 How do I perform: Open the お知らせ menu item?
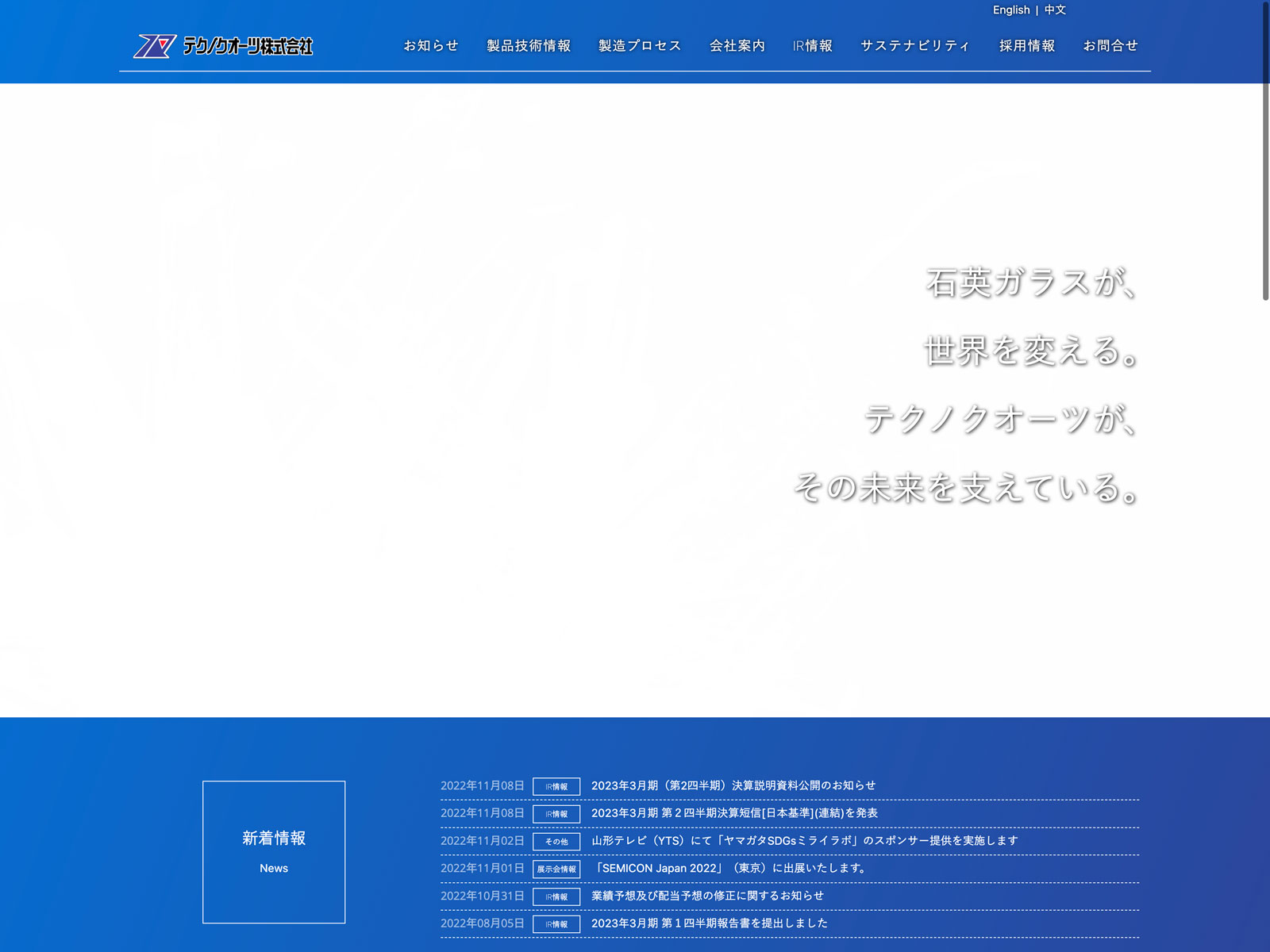(x=431, y=46)
